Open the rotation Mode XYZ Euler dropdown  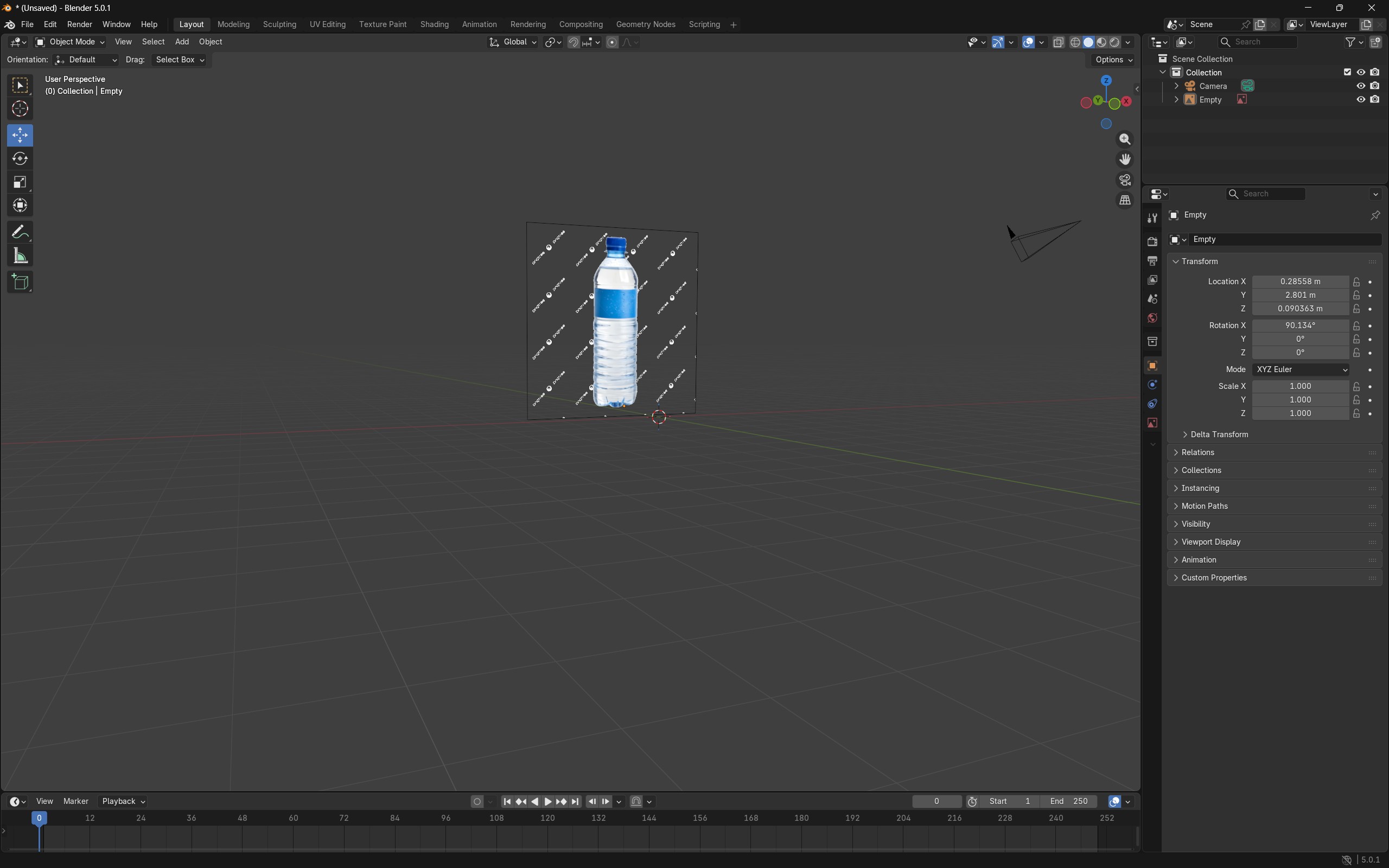tap(1301, 369)
